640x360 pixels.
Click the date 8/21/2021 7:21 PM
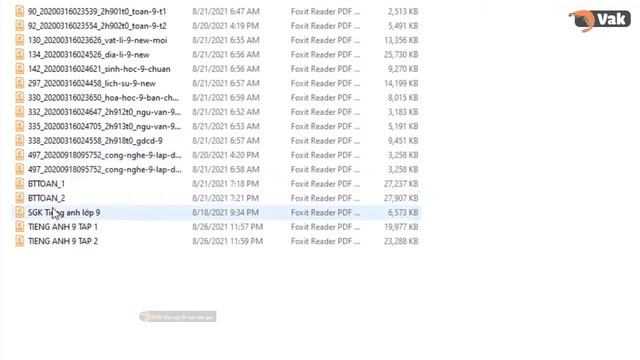pyautogui.click(x=225, y=198)
